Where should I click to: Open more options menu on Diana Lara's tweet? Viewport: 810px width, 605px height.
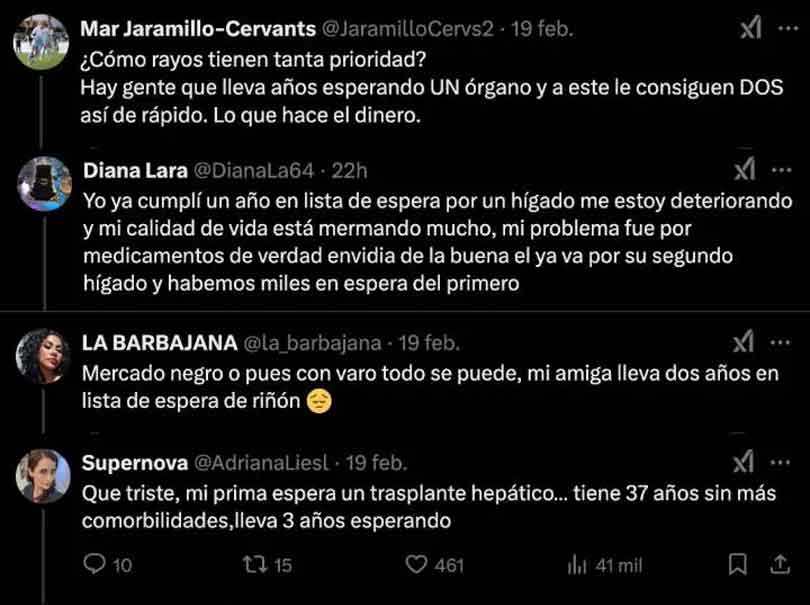coord(780,170)
